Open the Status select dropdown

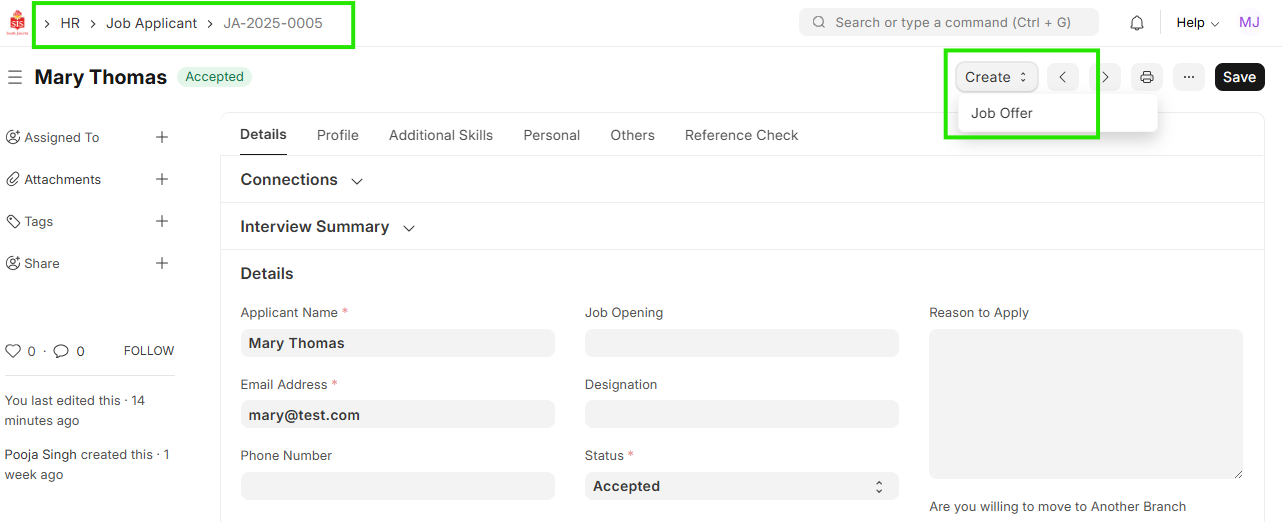(741, 486)
